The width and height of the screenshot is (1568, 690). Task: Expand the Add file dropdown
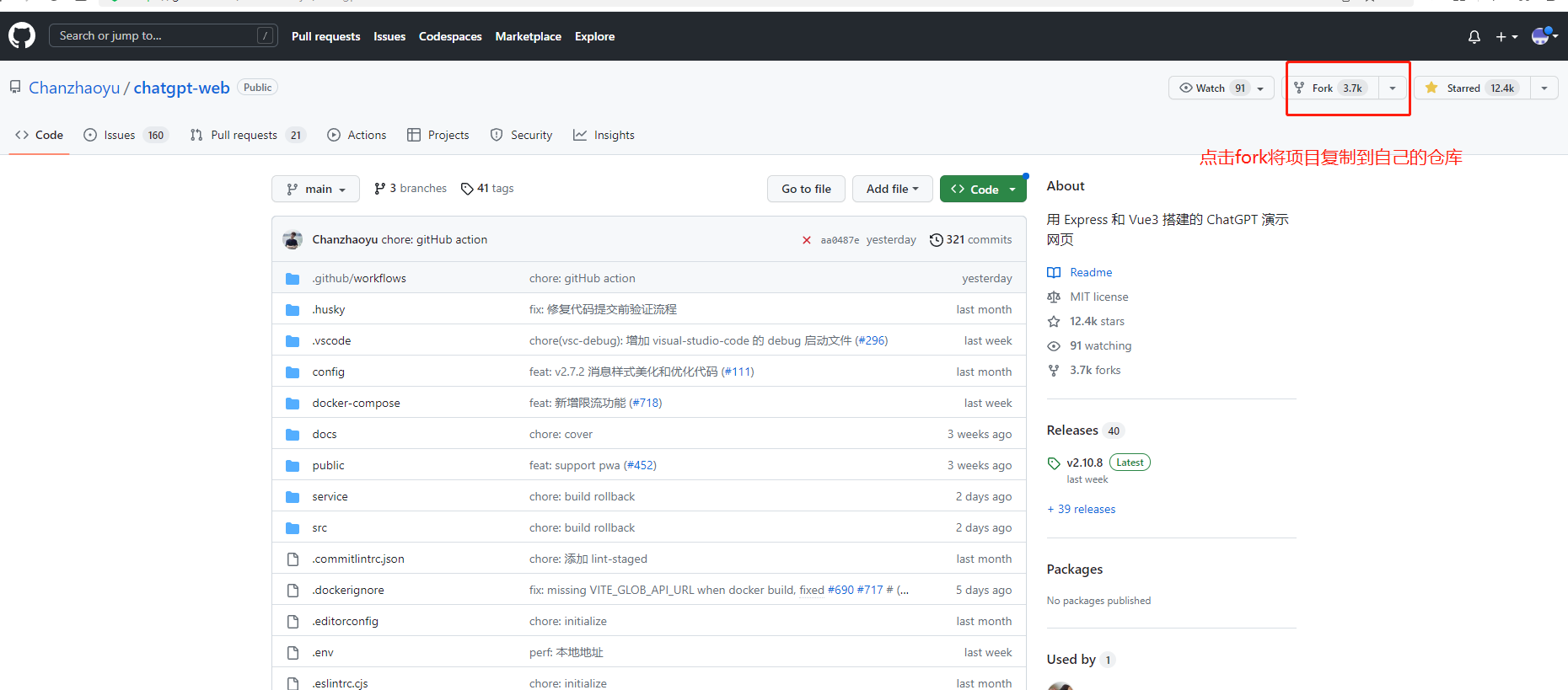point(891,190)
